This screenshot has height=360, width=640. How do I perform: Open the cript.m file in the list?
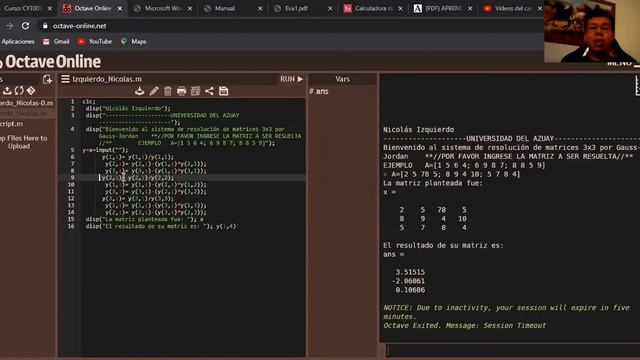[x=11, y=124]
